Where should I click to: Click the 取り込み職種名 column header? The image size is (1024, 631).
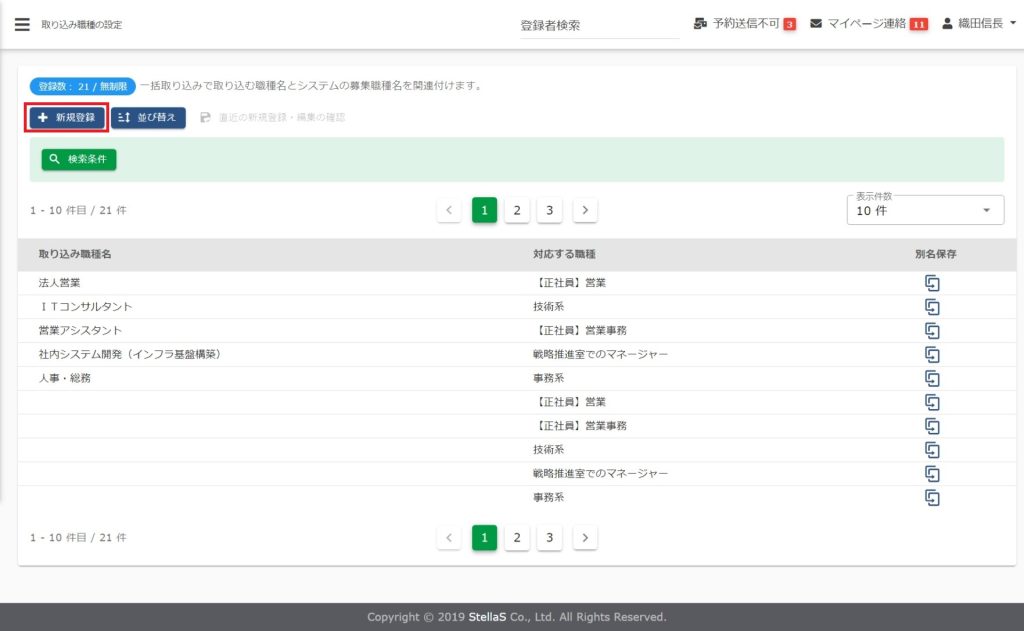pos(75,254)
